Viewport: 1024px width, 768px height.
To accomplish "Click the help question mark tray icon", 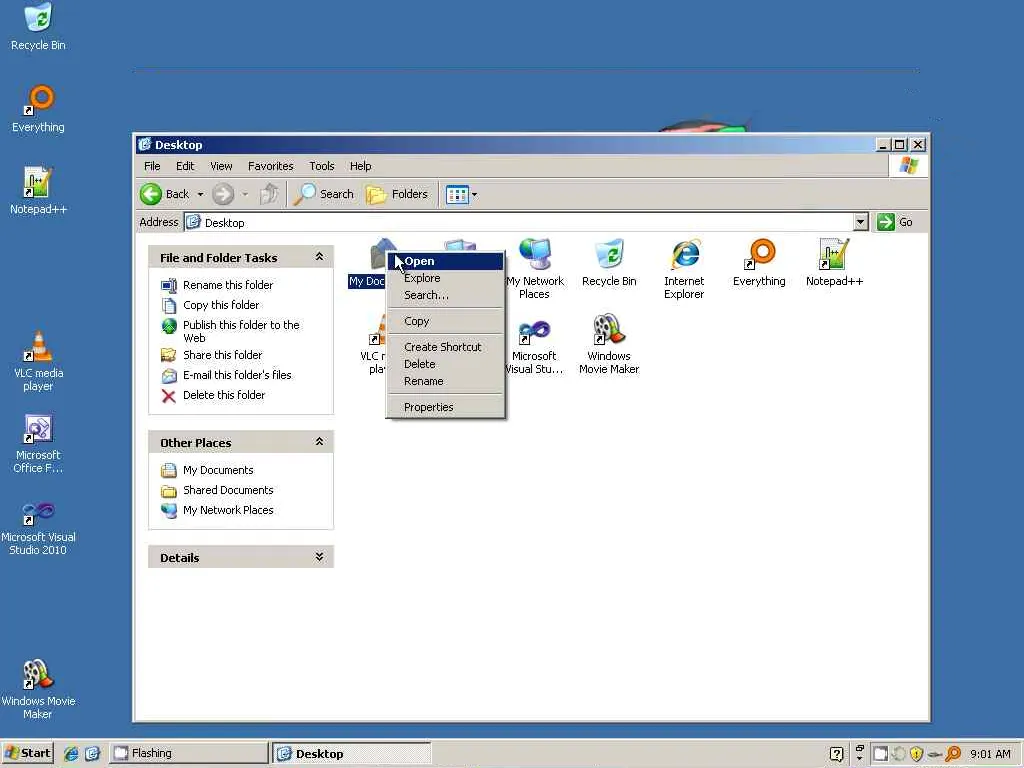I will 837,754.
